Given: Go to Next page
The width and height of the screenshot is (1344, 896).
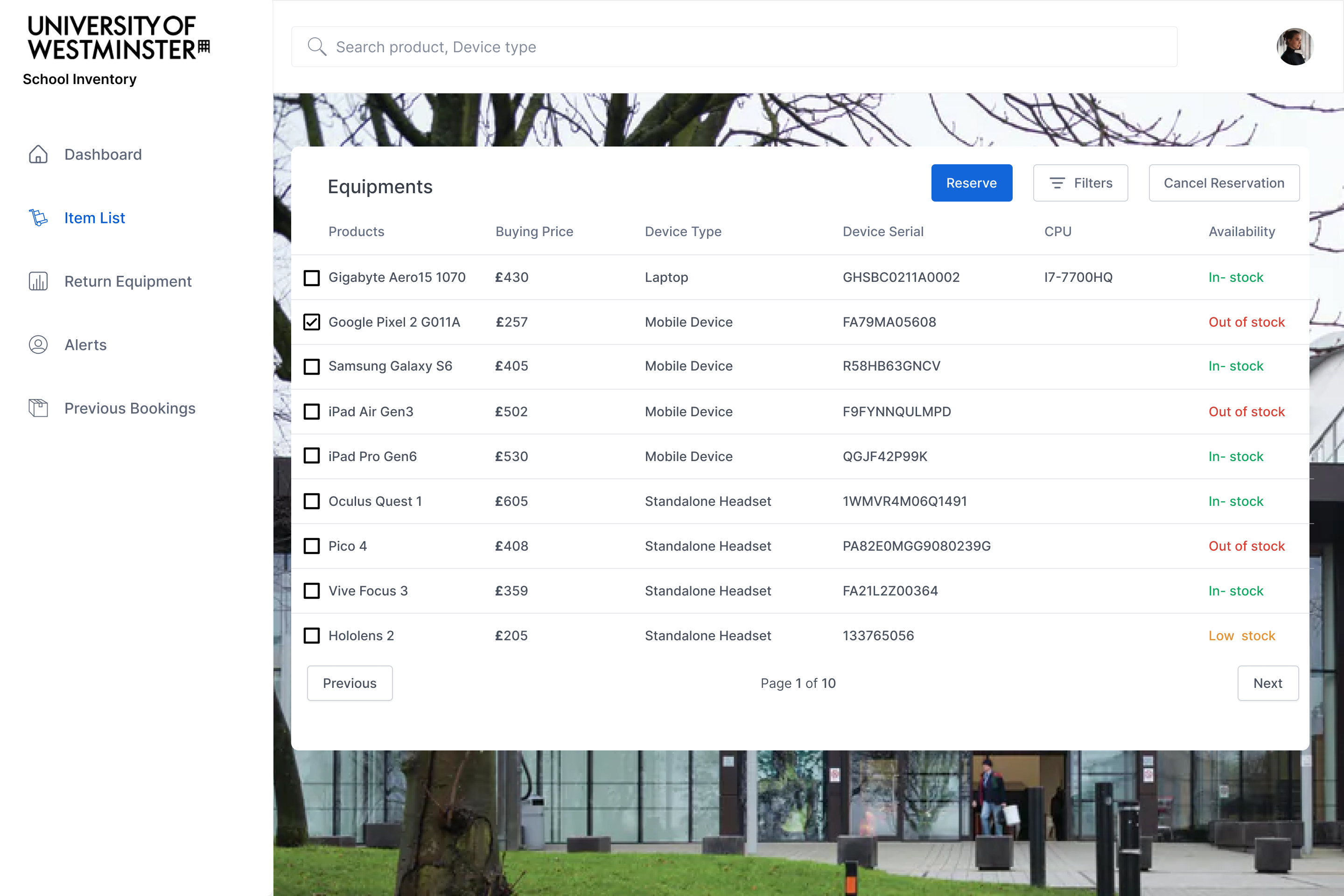Looking at the screenshot, I should pos(1268,683).
